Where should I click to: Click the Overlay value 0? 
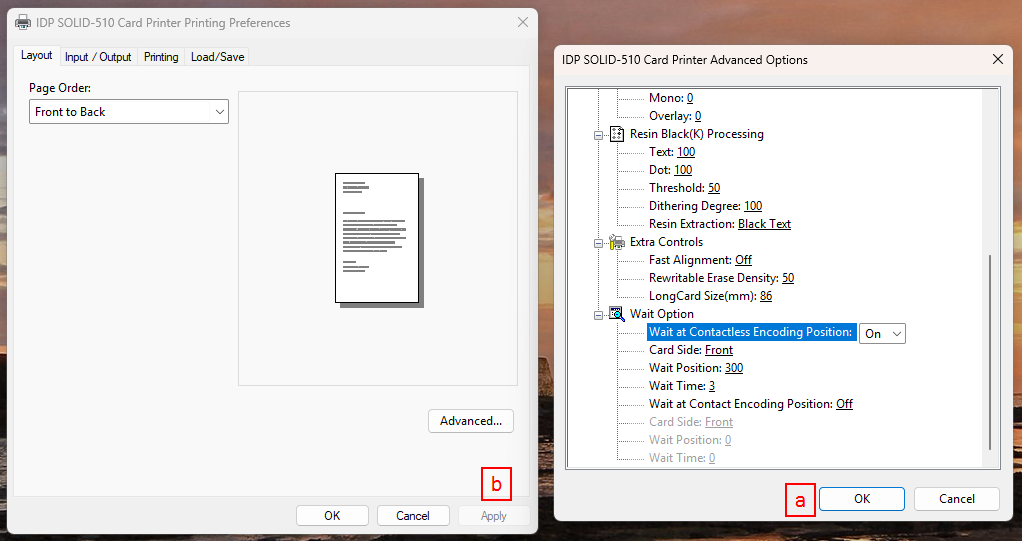pyautogui.click(x=697, y=116)
